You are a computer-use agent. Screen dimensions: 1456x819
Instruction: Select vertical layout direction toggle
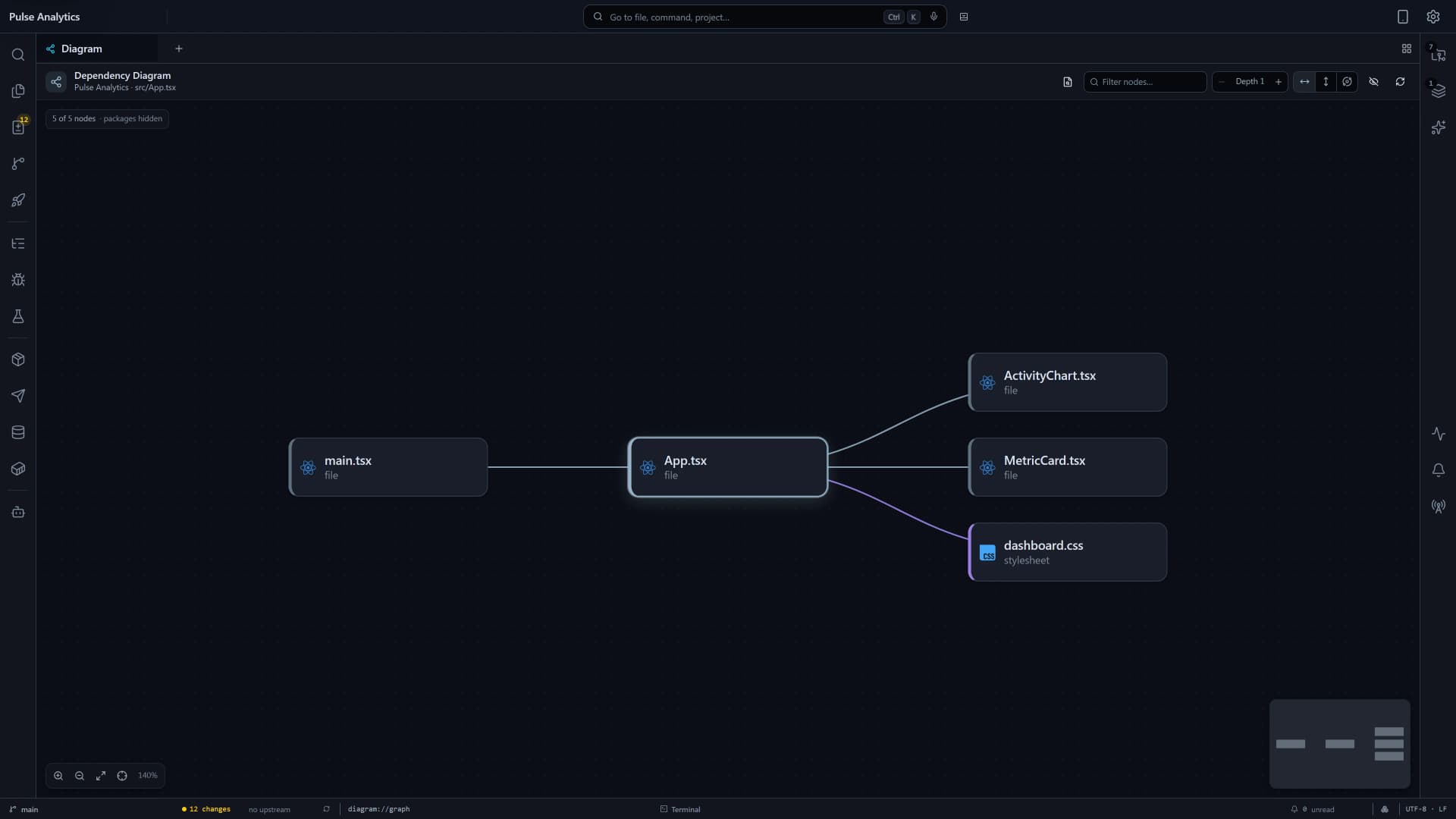point(1326,82)
